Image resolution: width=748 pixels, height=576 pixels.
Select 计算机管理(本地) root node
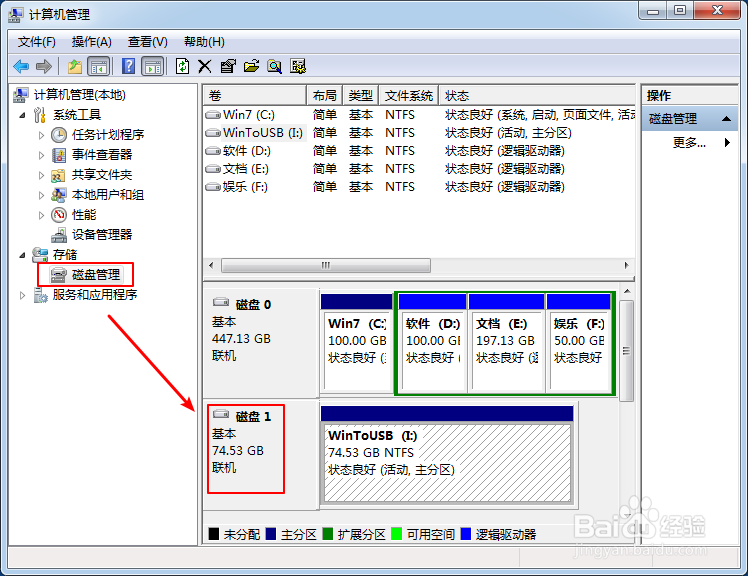tap(79, 95)
